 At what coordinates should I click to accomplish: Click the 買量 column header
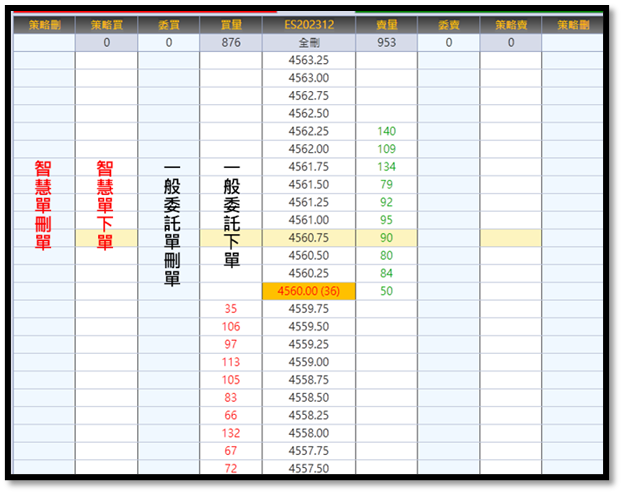click(x=231, y=25)
